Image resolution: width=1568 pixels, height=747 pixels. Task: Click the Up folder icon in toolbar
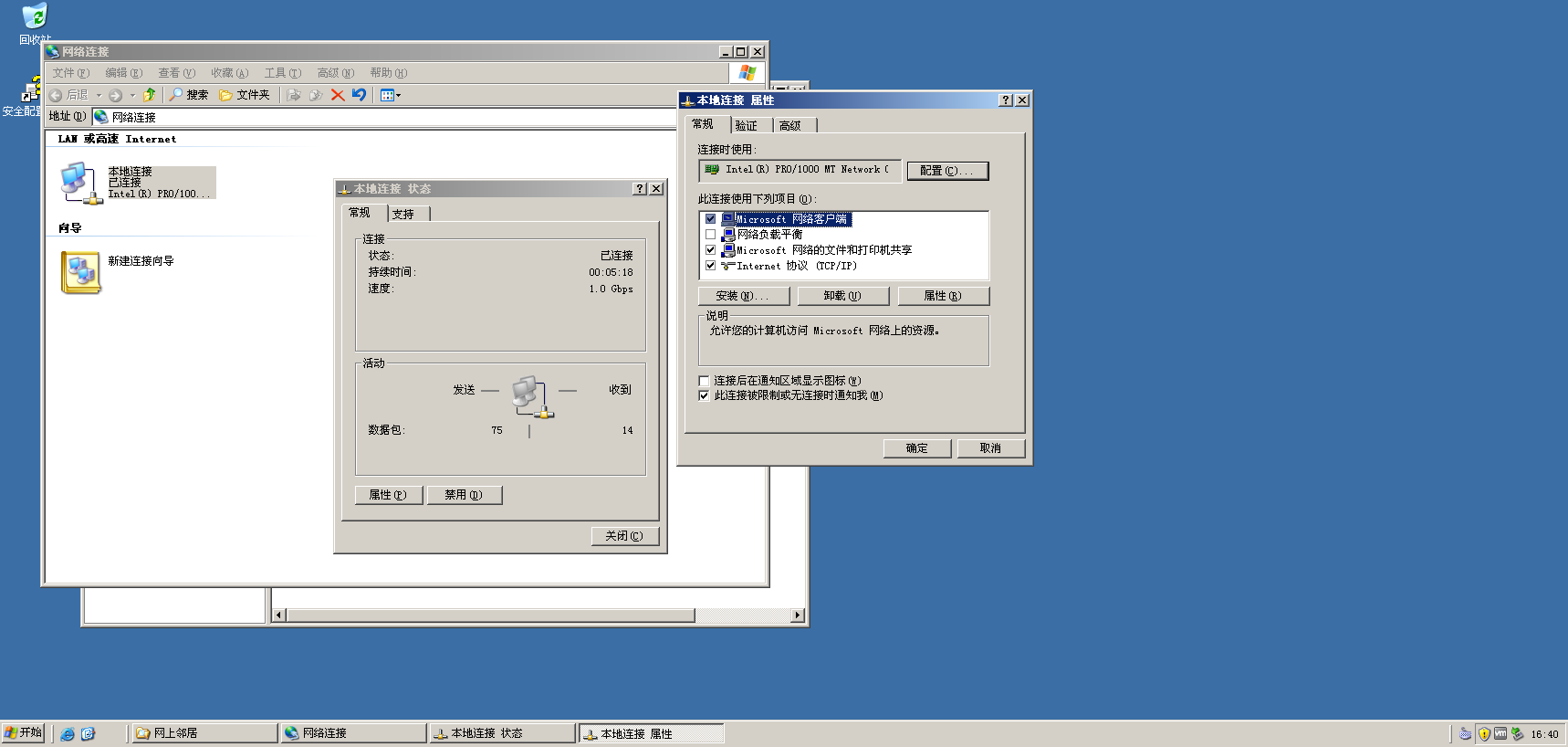(150, 95)
